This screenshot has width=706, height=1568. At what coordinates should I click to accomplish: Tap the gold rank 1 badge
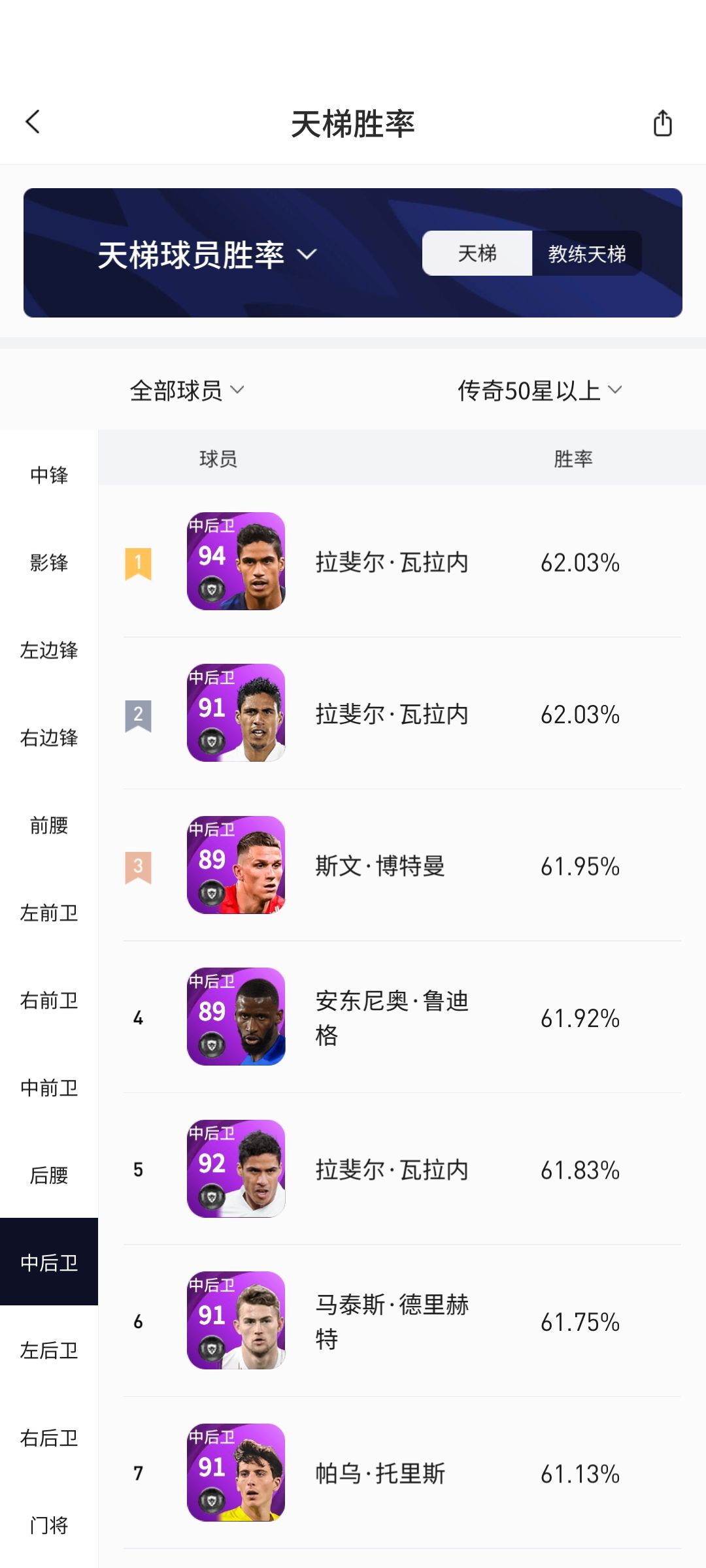(138, 563)
